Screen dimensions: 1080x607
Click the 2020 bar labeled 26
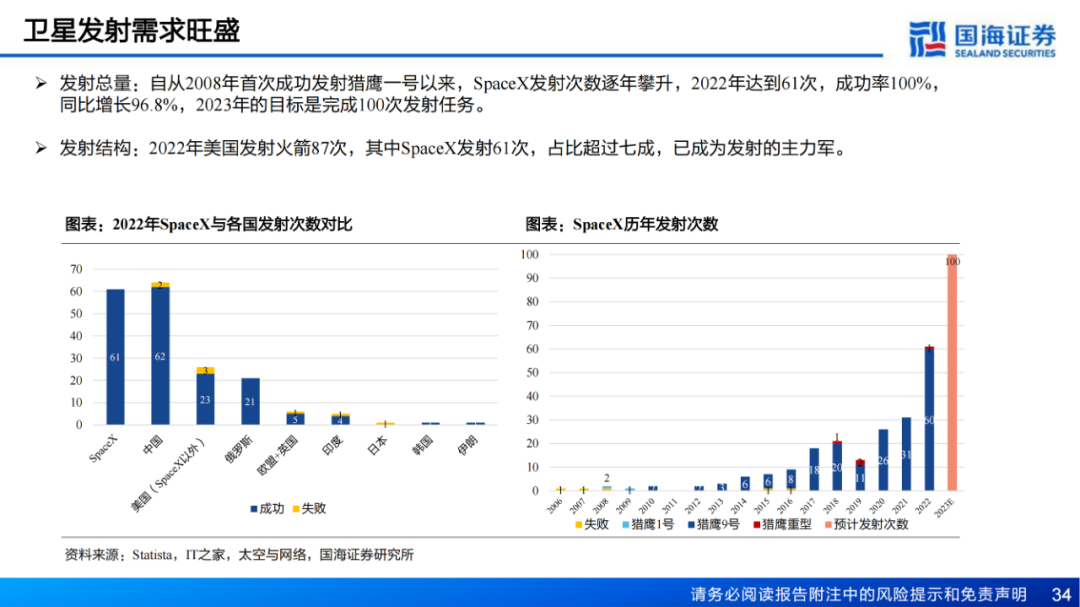click(883, 460)
